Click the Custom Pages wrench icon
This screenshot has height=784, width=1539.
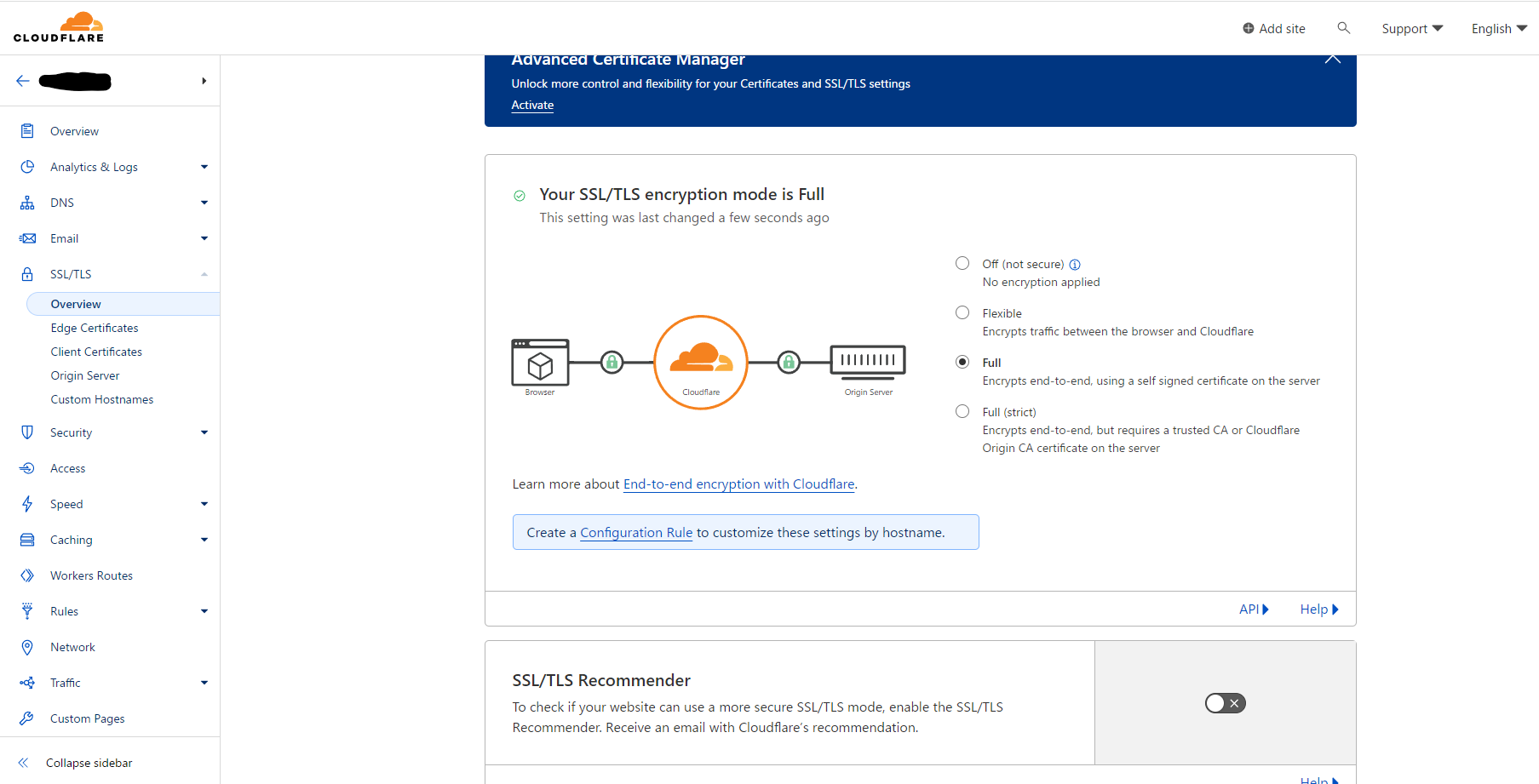[x=27, y=718]
